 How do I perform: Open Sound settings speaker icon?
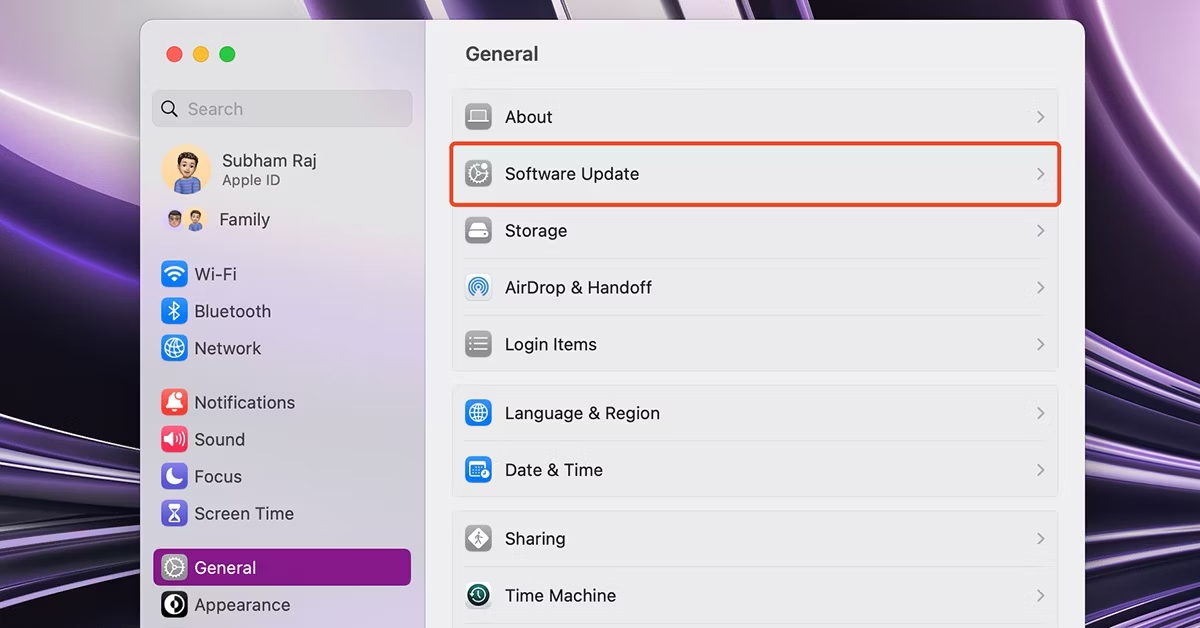click(174, 439)
